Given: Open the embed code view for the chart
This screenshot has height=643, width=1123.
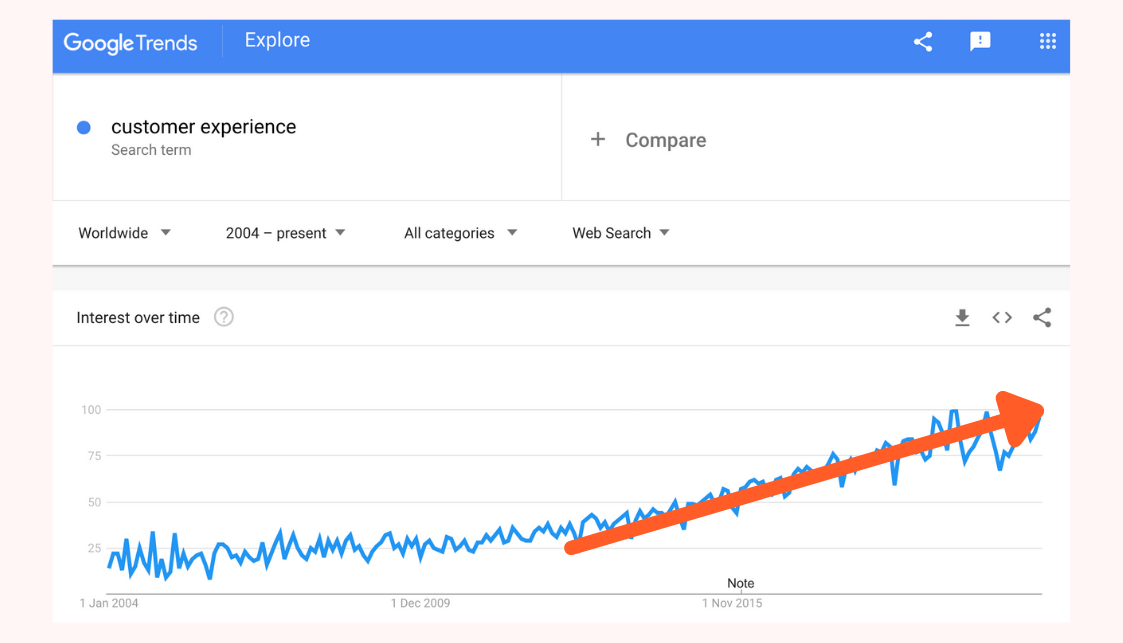Looking at the screenshot, I should 1002,317.
